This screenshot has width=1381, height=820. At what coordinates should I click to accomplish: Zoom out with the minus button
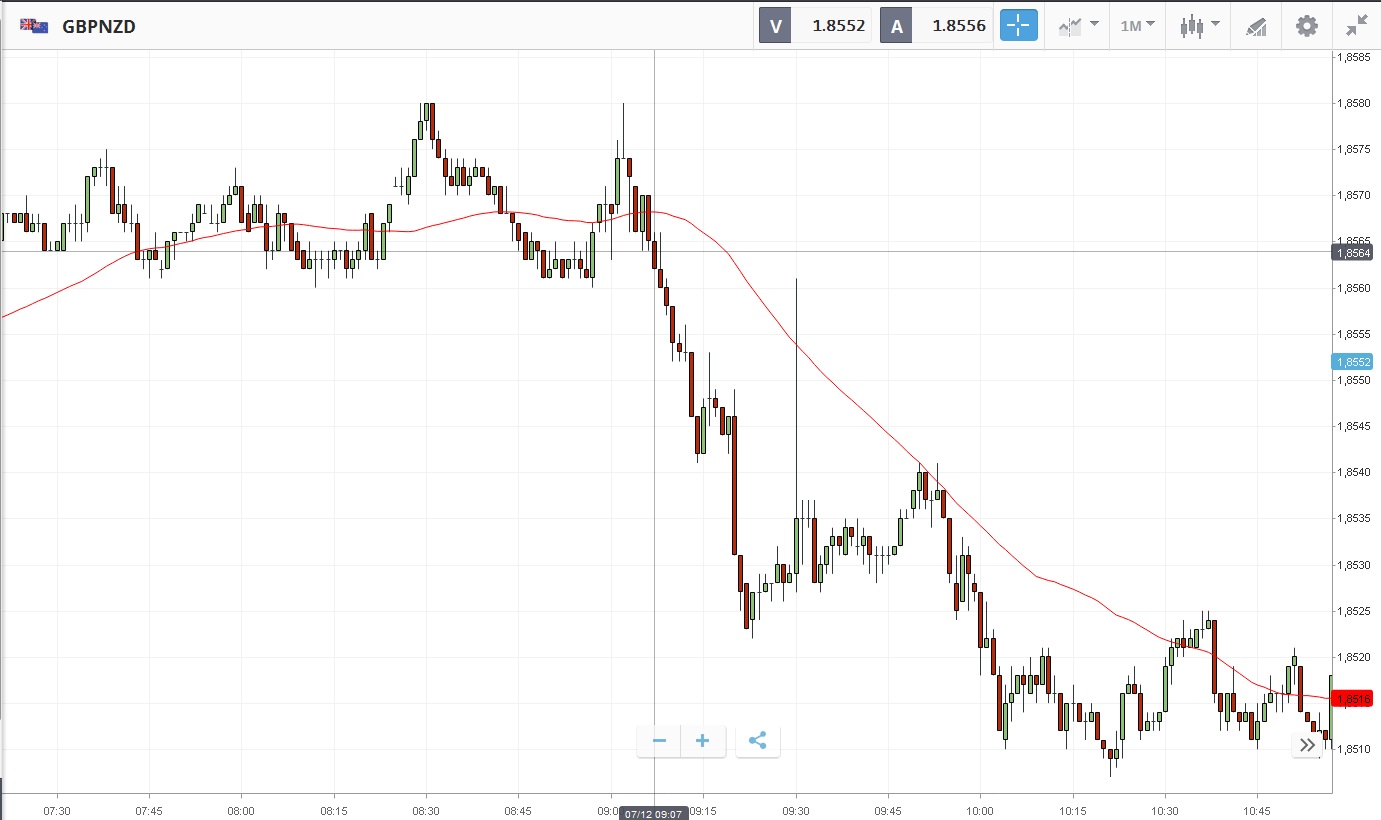[659, 741]
